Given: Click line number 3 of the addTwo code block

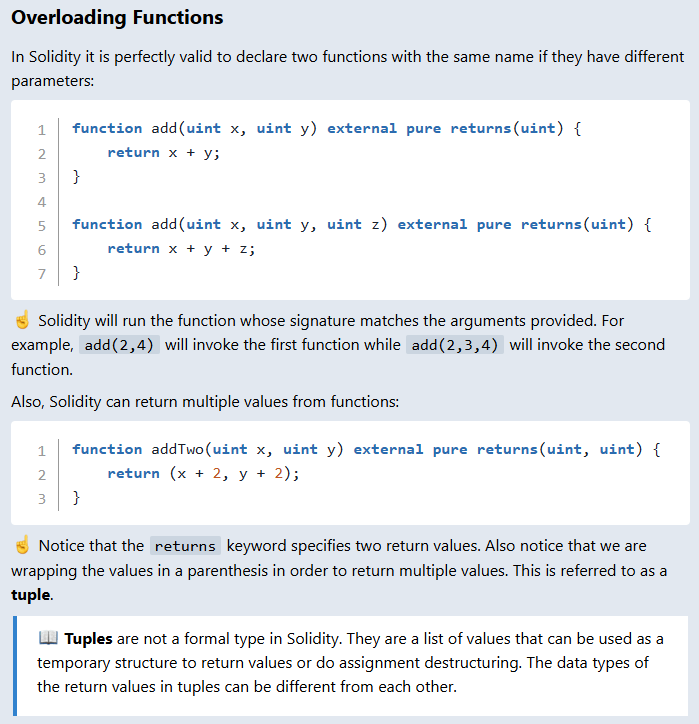Looking at the screenshot, I should click(42, 498).
